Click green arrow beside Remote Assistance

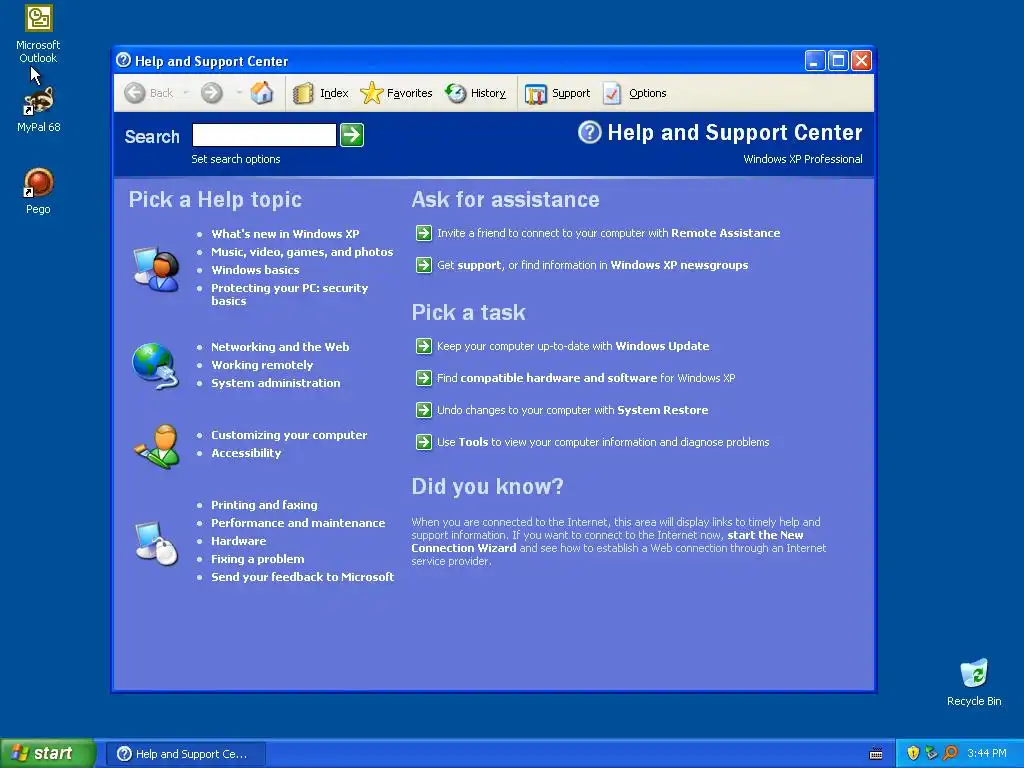tap(424, 233)
